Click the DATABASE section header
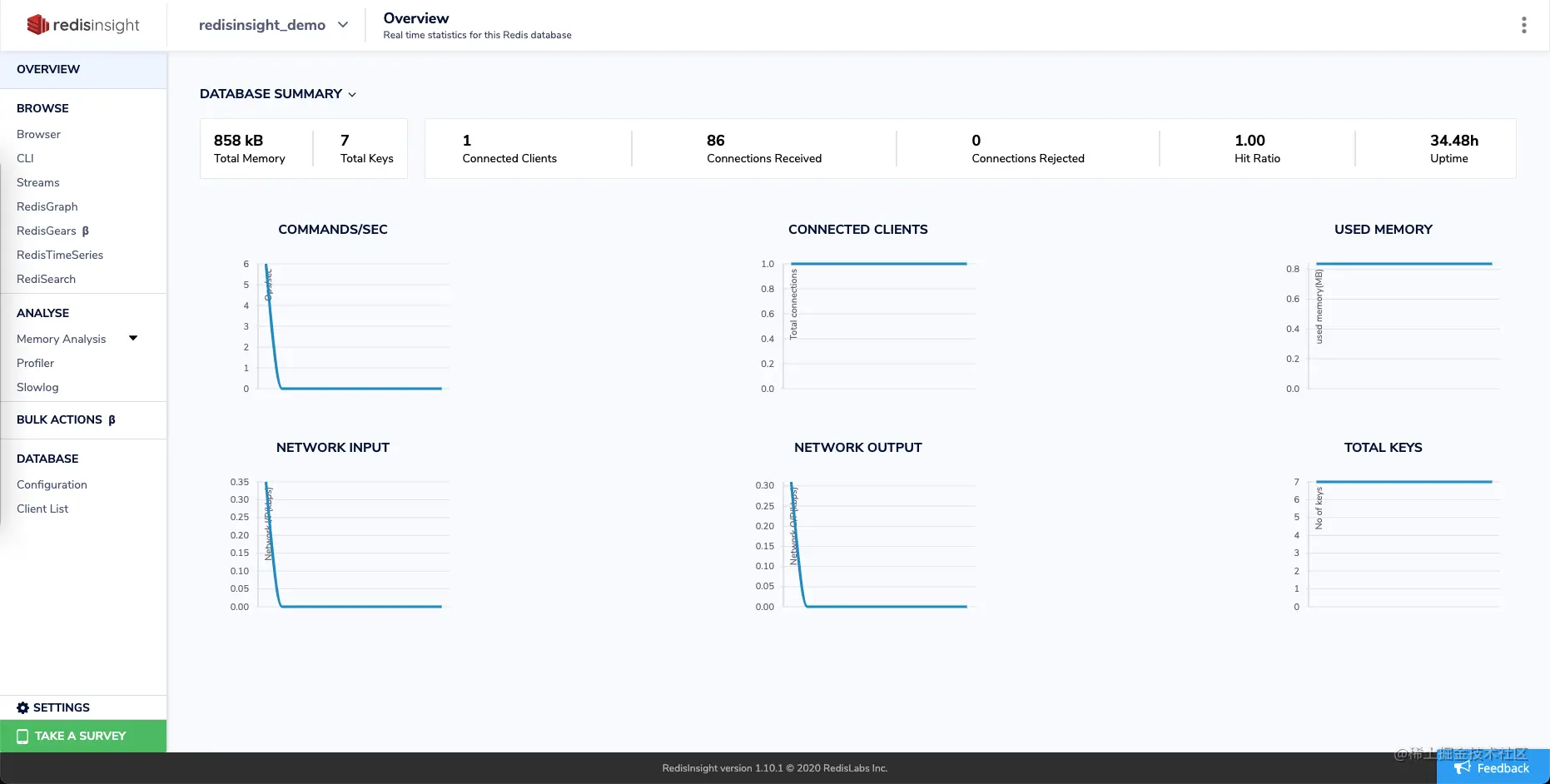Viewport: 1550px width, 784px height. 47,459
